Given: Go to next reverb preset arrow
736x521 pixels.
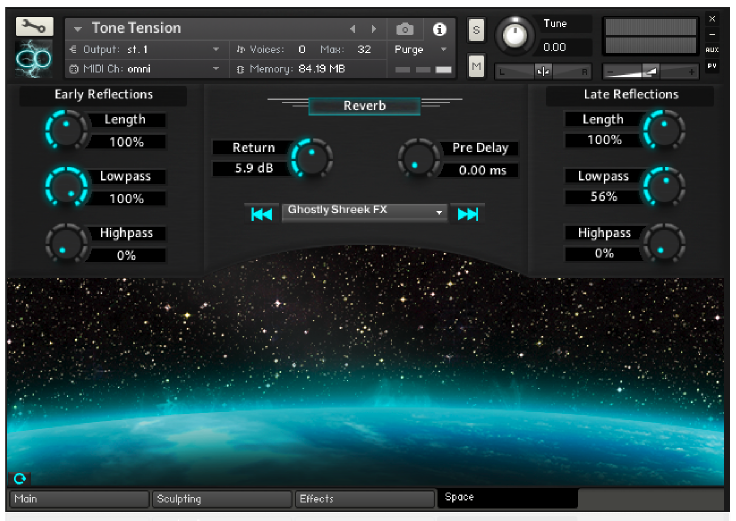Looking at the screenshot, I should 467,213.
